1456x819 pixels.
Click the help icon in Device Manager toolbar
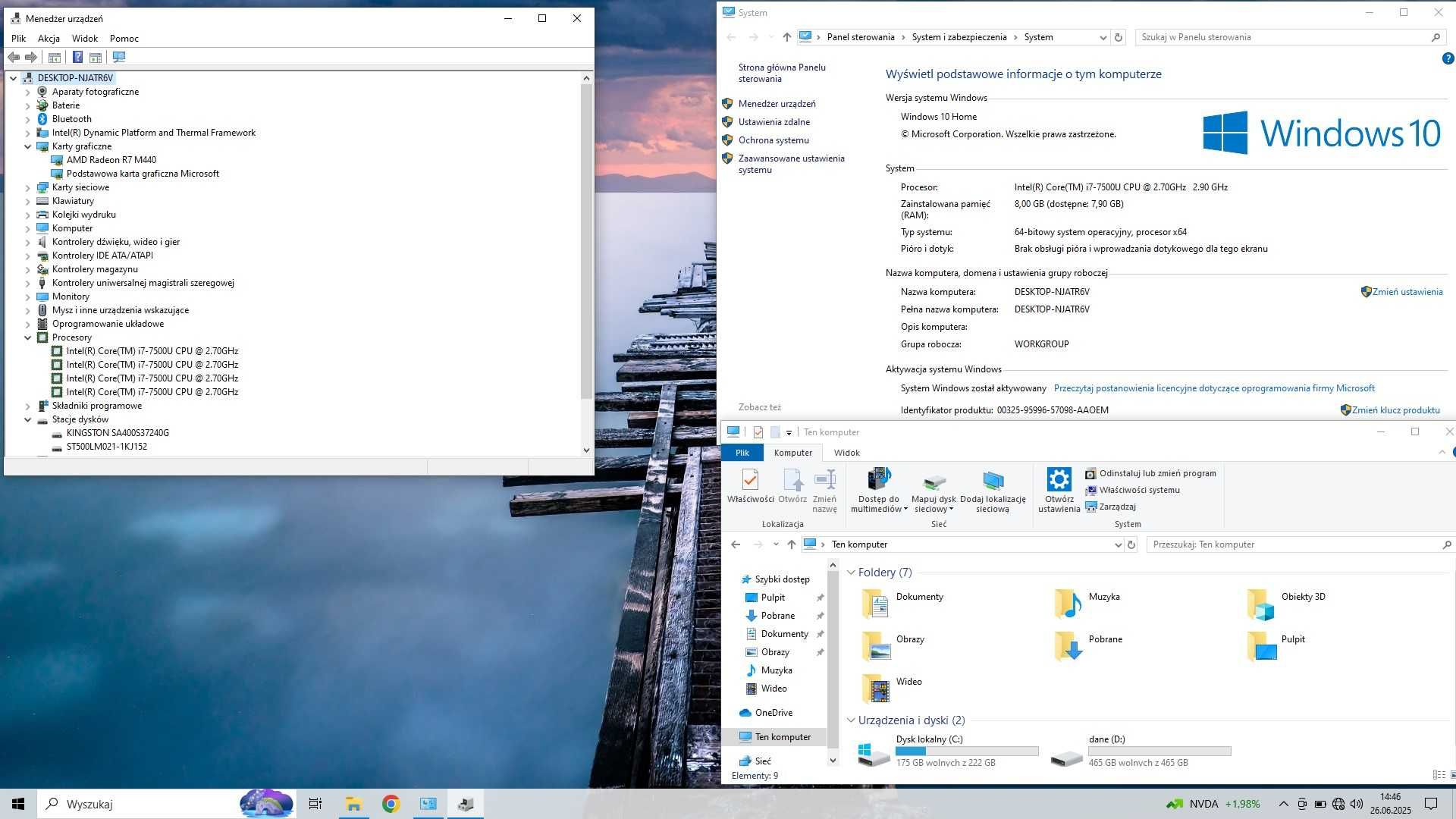(x=77, y=57)
